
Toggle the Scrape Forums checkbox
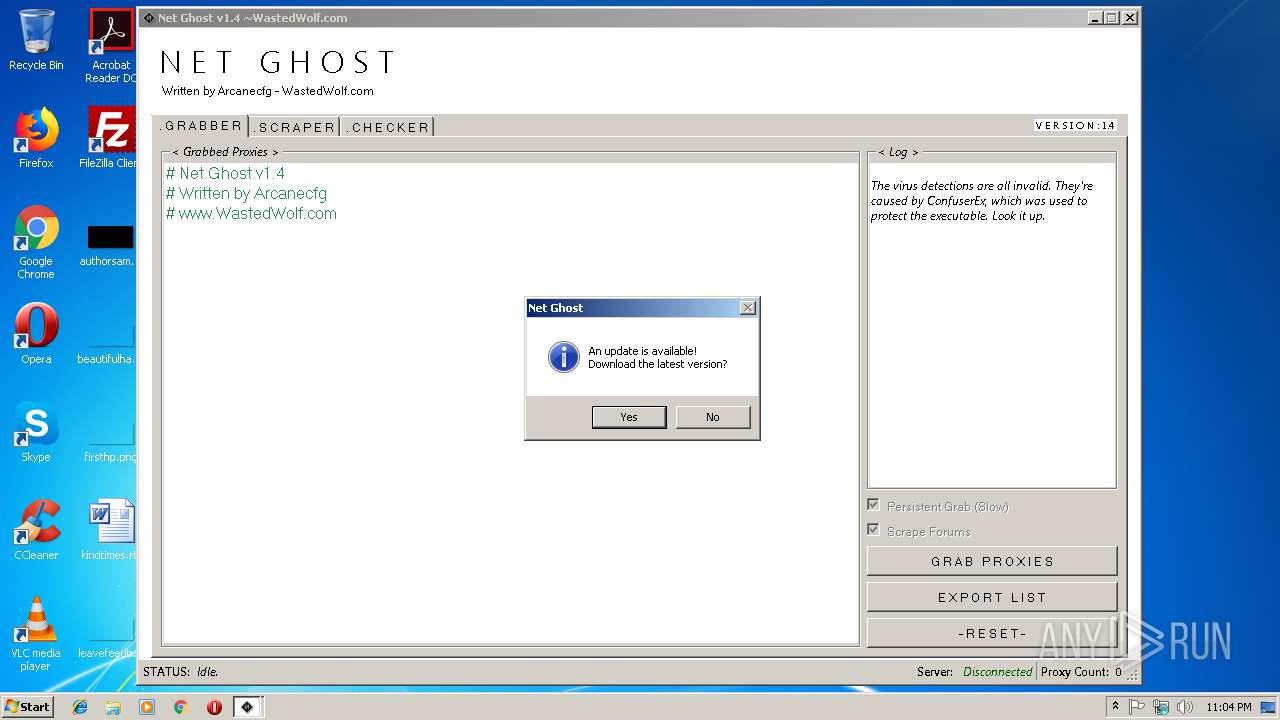[873, 531]
